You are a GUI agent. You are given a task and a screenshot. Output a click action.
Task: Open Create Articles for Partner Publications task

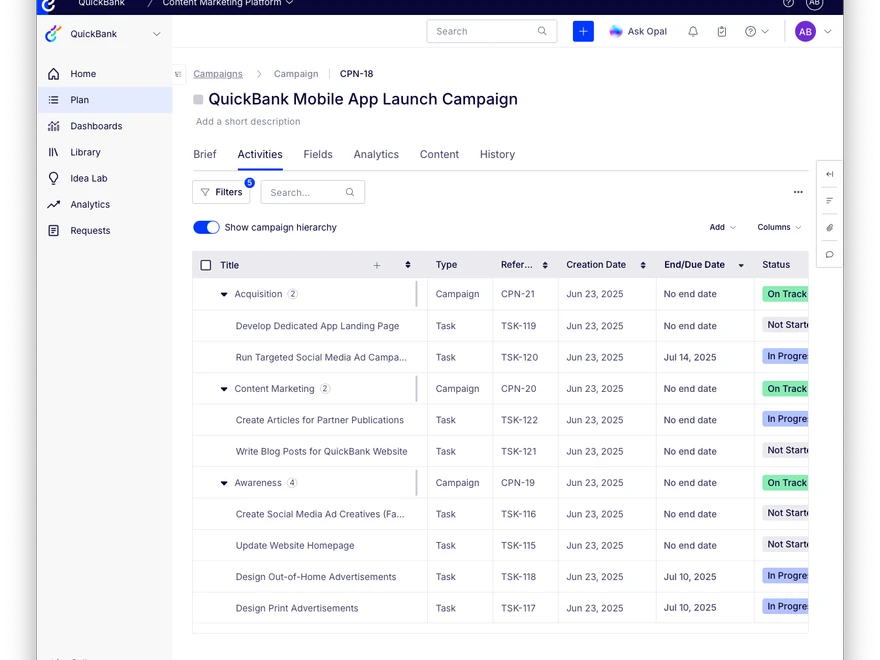tap(319, 420)
